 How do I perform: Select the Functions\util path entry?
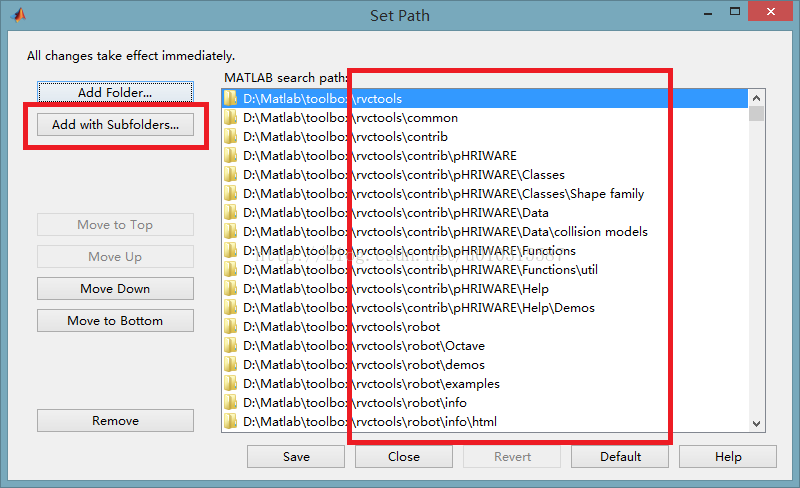485,270
